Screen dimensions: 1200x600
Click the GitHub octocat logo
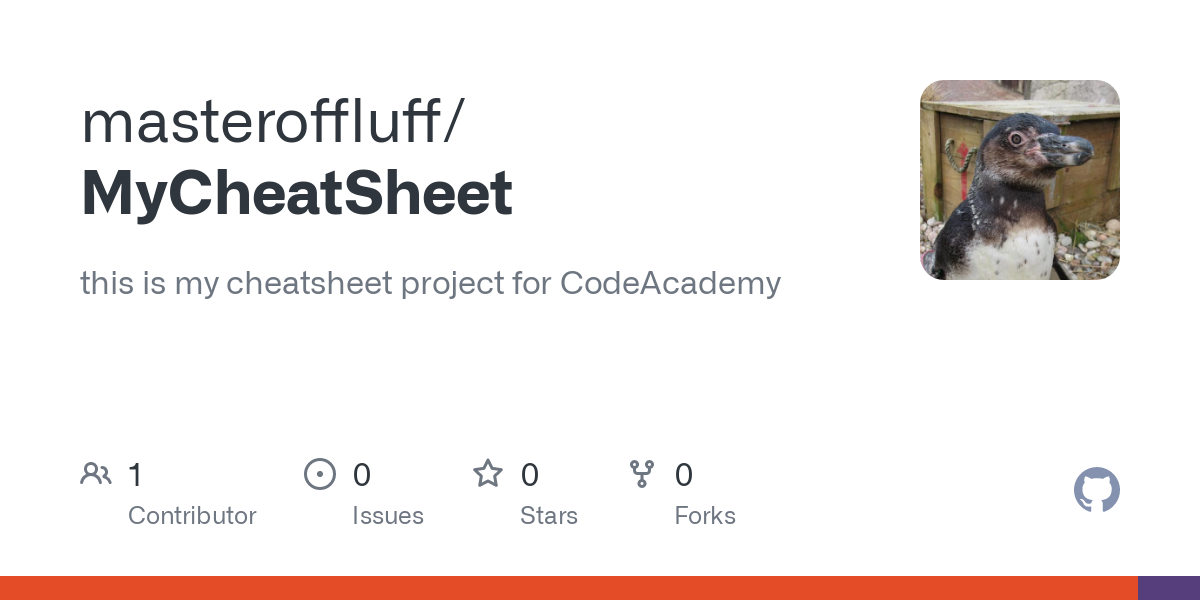[1097, 490]
